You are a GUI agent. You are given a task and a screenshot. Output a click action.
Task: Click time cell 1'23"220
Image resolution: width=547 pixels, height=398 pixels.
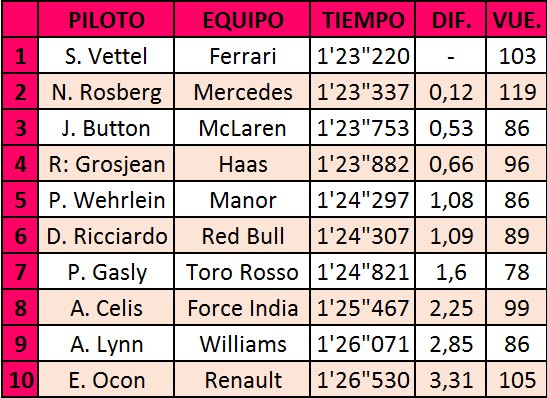coord(363,56)
